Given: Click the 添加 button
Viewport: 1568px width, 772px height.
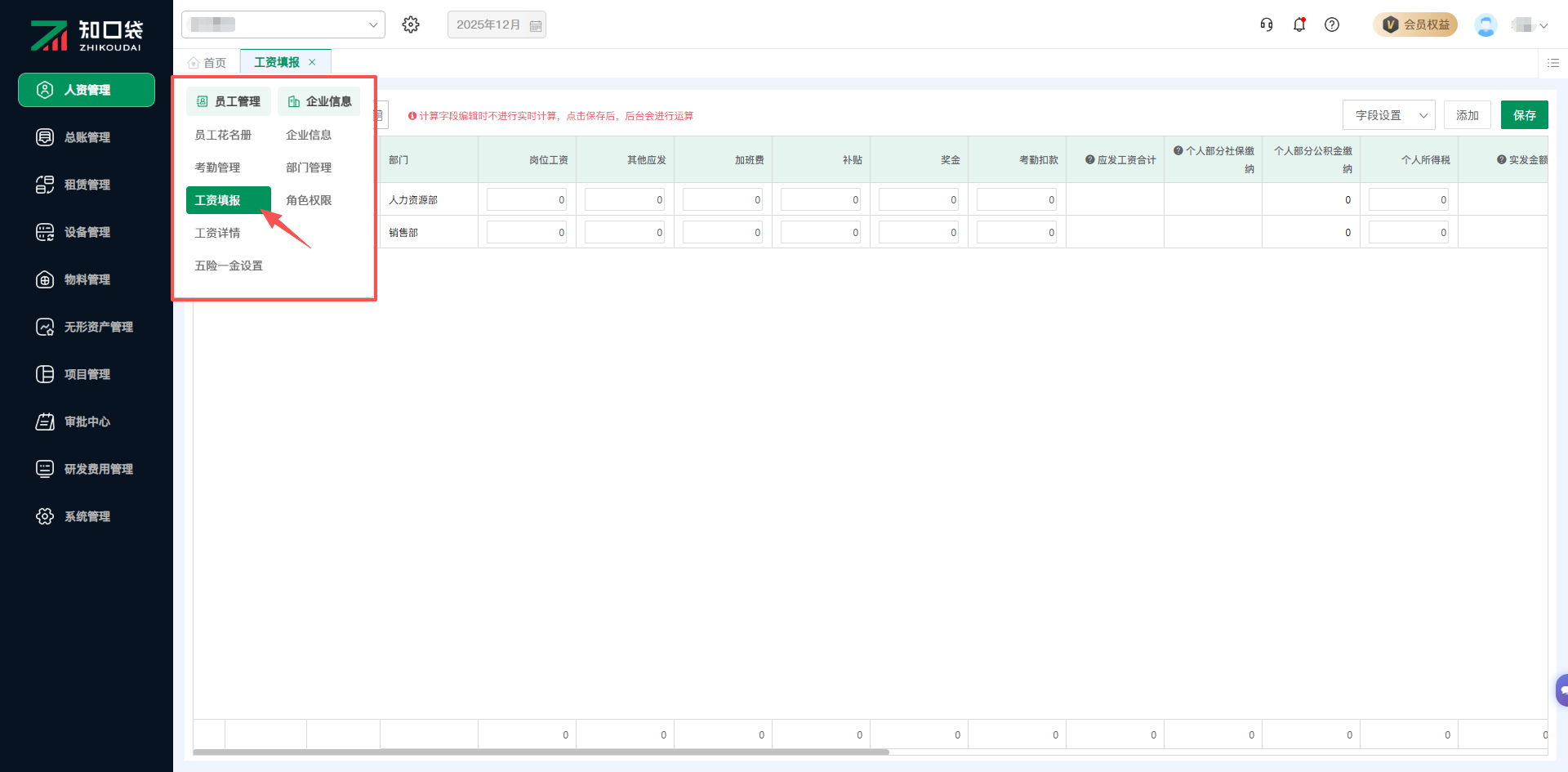Looking at the screenshot, I should pyautogui.click(x=1468, y=115).
